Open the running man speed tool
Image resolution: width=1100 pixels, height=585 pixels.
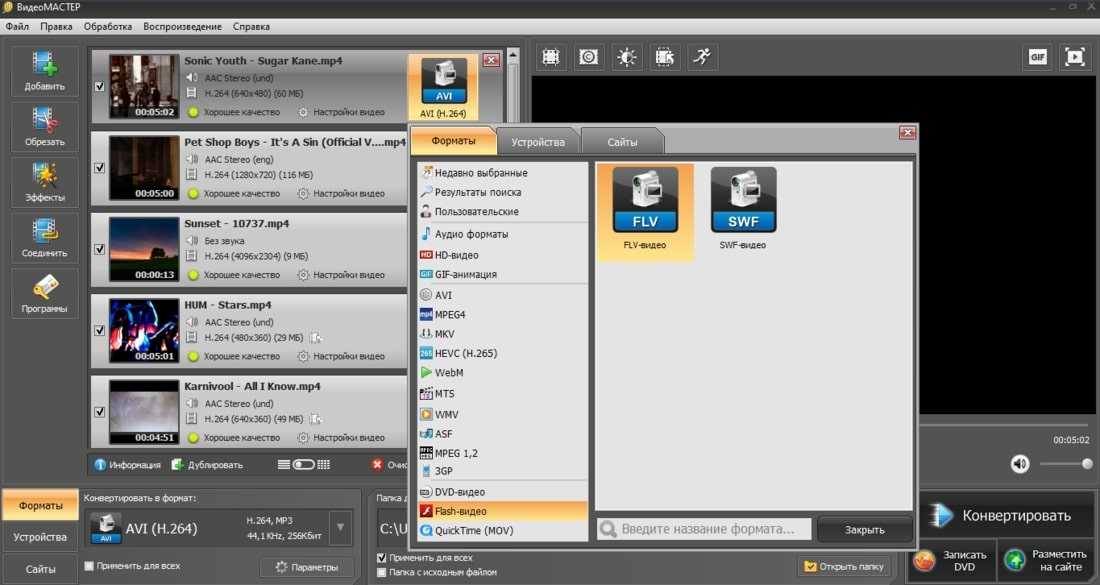tap(702, 57)
